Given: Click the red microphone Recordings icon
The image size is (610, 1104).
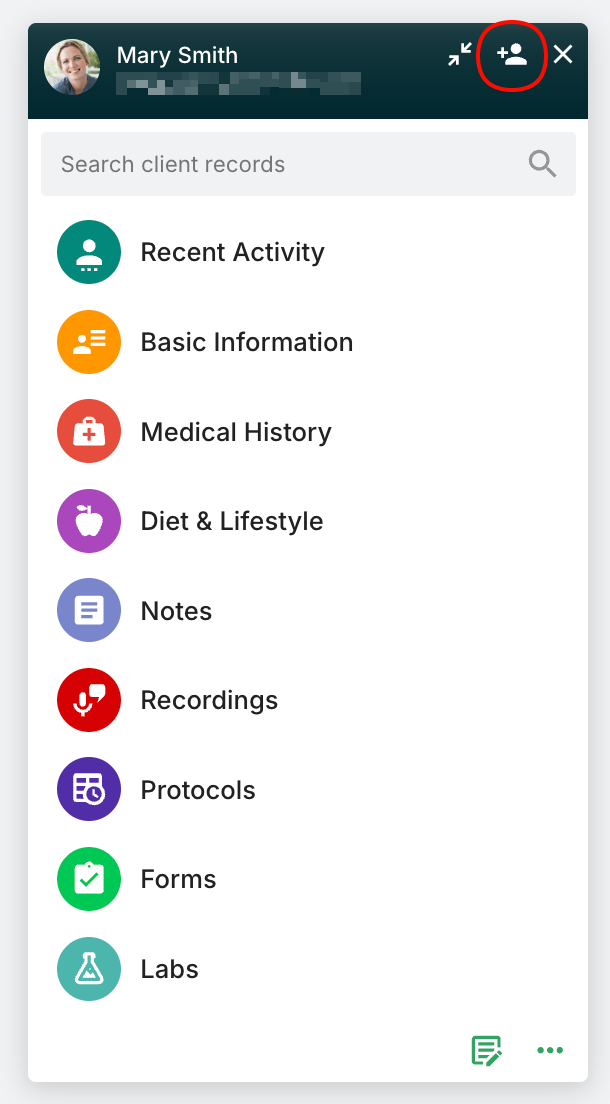Looking at the screenshot, I should click(x=89, y=700).
